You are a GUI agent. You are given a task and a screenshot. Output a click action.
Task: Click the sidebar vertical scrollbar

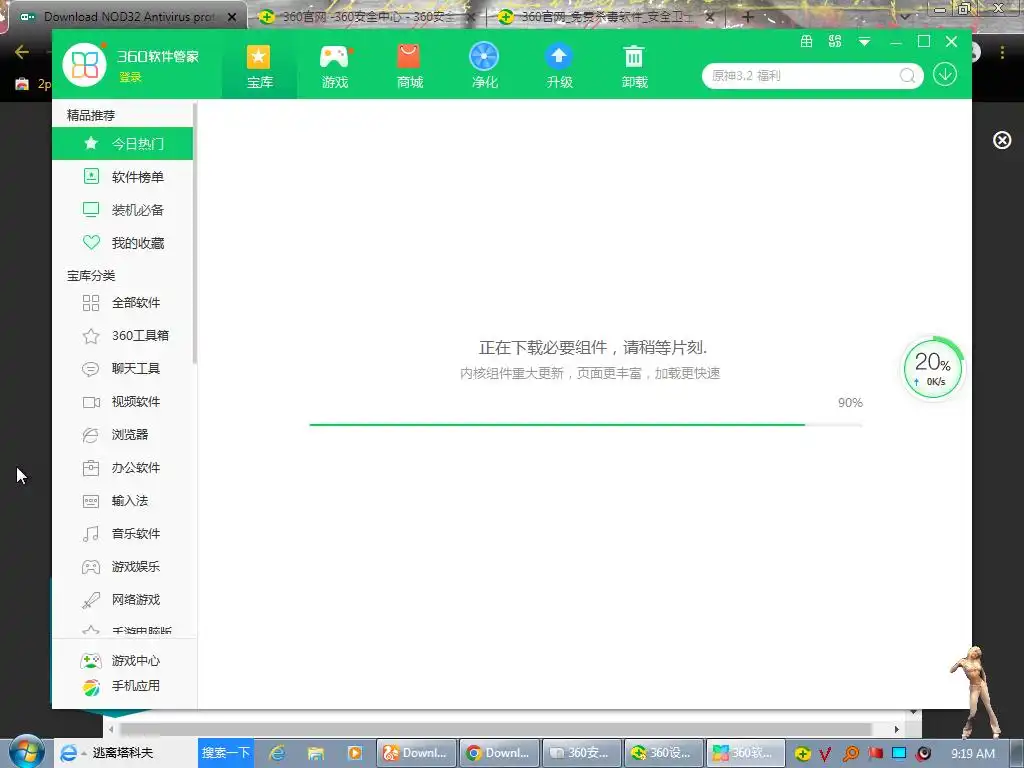point(195,235)
